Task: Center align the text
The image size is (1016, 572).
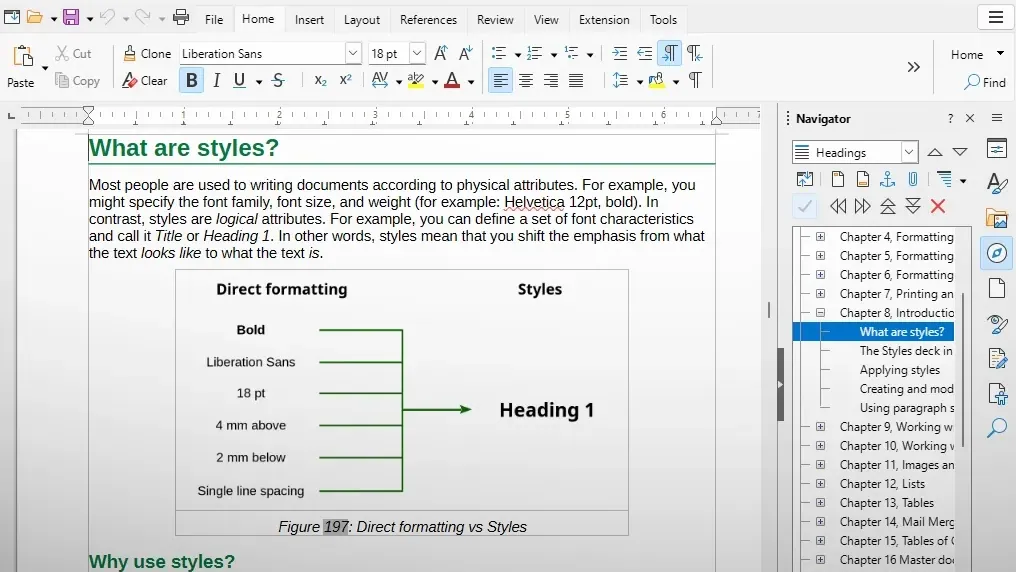Action: click(525, 80)
